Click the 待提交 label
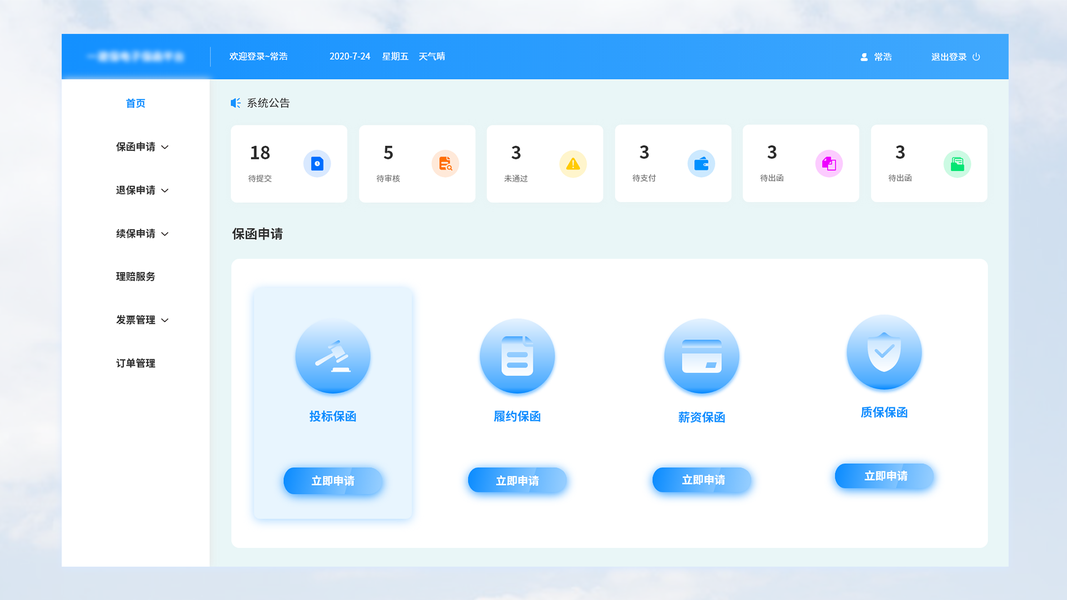 coord(260,179)
